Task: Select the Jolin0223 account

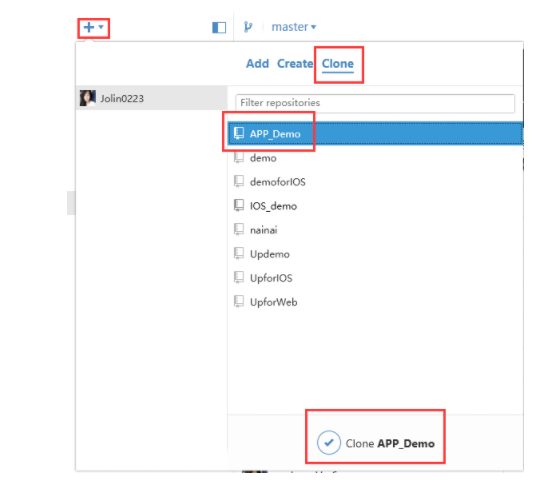Action: point(152,98)
